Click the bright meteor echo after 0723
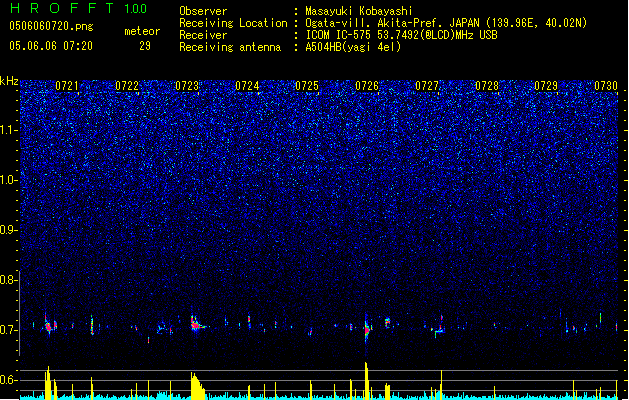Viewport: 629px width, 400px height. click(x=197, y=324)
